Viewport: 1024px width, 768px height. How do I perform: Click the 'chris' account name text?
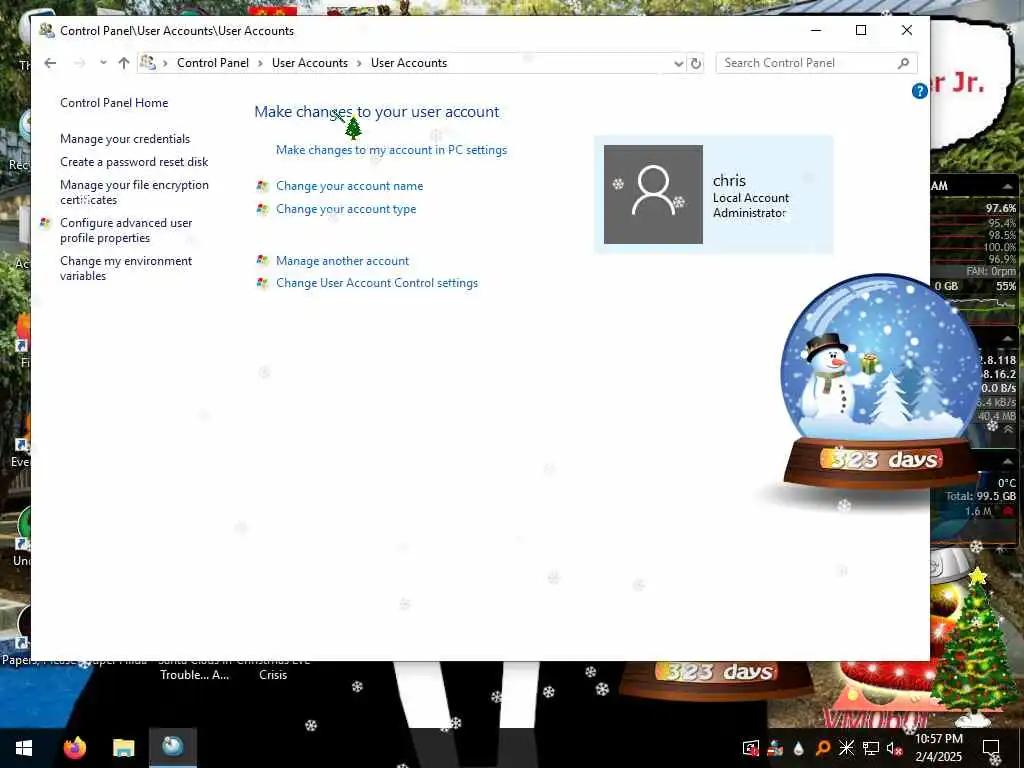click(x=729, y=180)
